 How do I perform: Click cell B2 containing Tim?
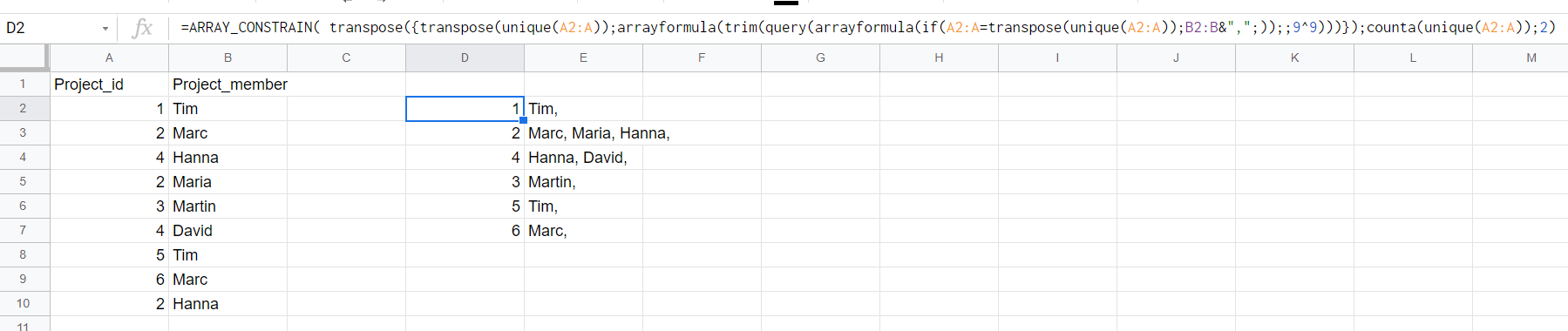(227, 109)
